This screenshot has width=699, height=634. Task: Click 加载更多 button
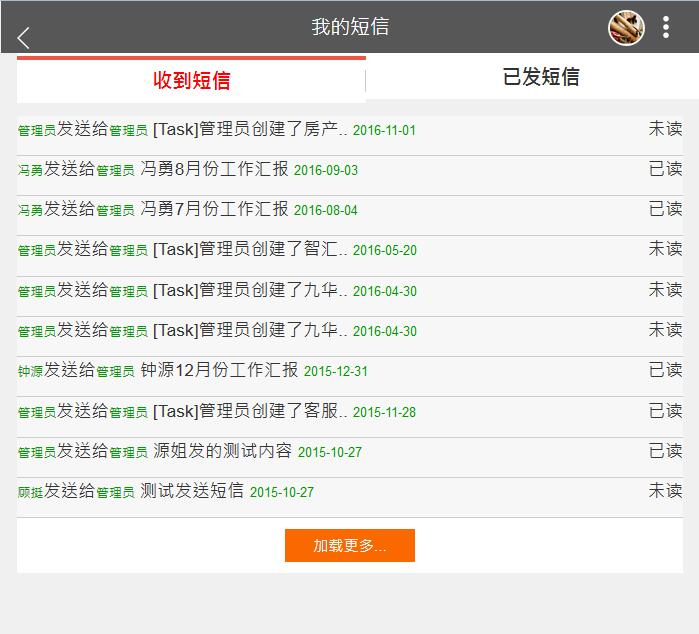pyautogui.click(x=349, y=546)
